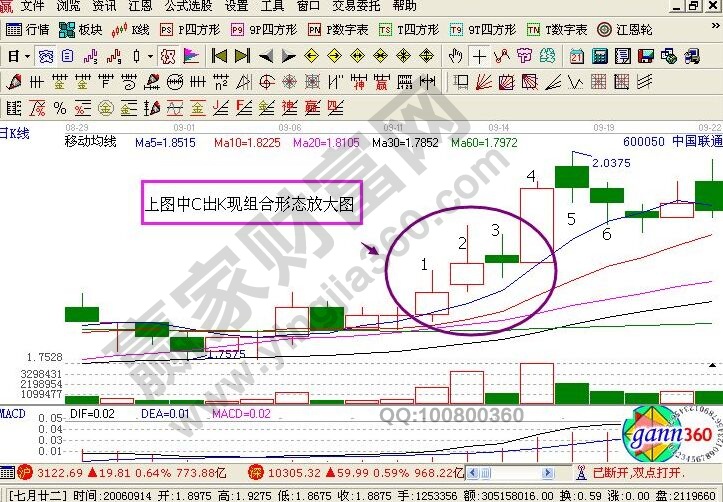Click the MACD indicator panel label

pos(12,413)
